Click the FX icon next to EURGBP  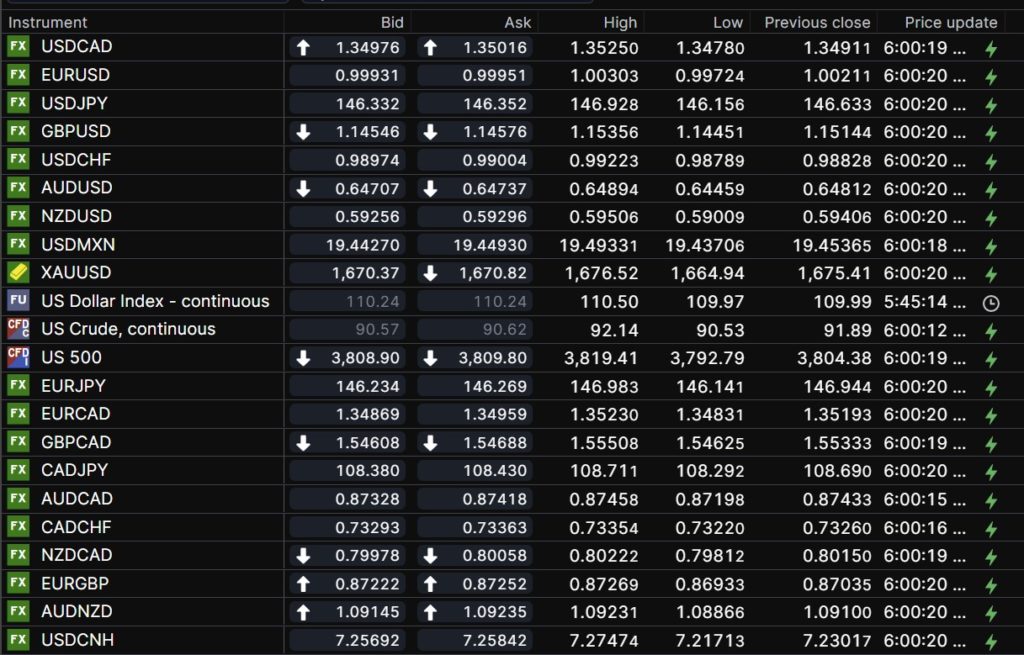(x=18, y=583)
